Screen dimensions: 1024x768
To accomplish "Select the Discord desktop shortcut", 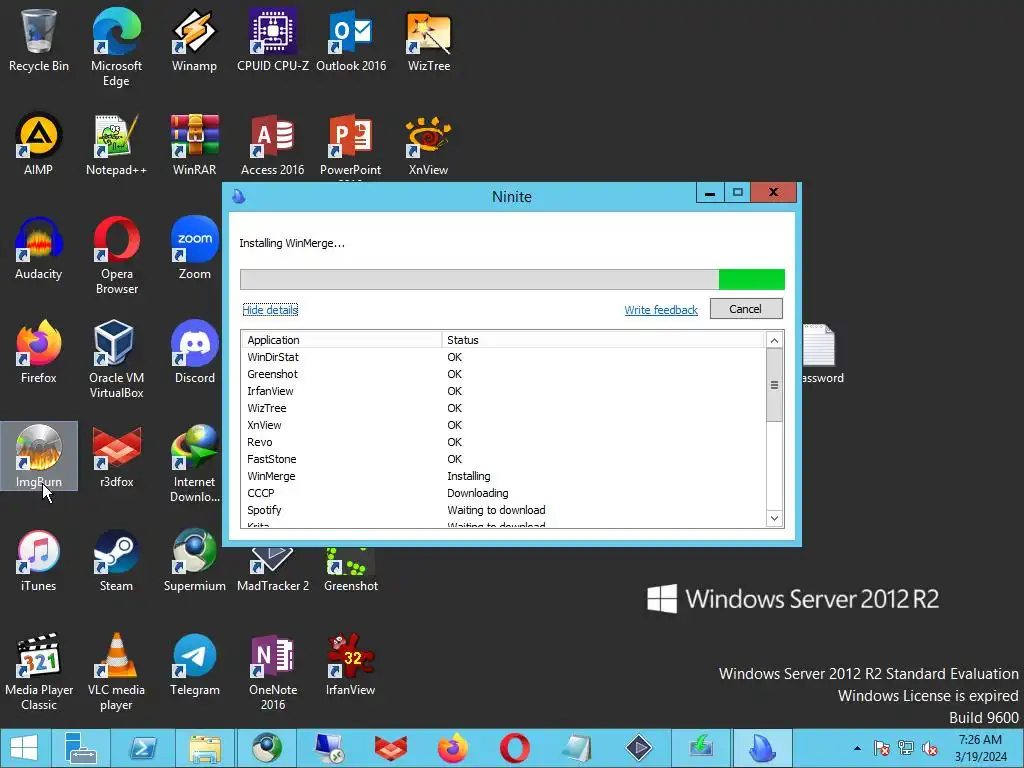I will (195, 352).
